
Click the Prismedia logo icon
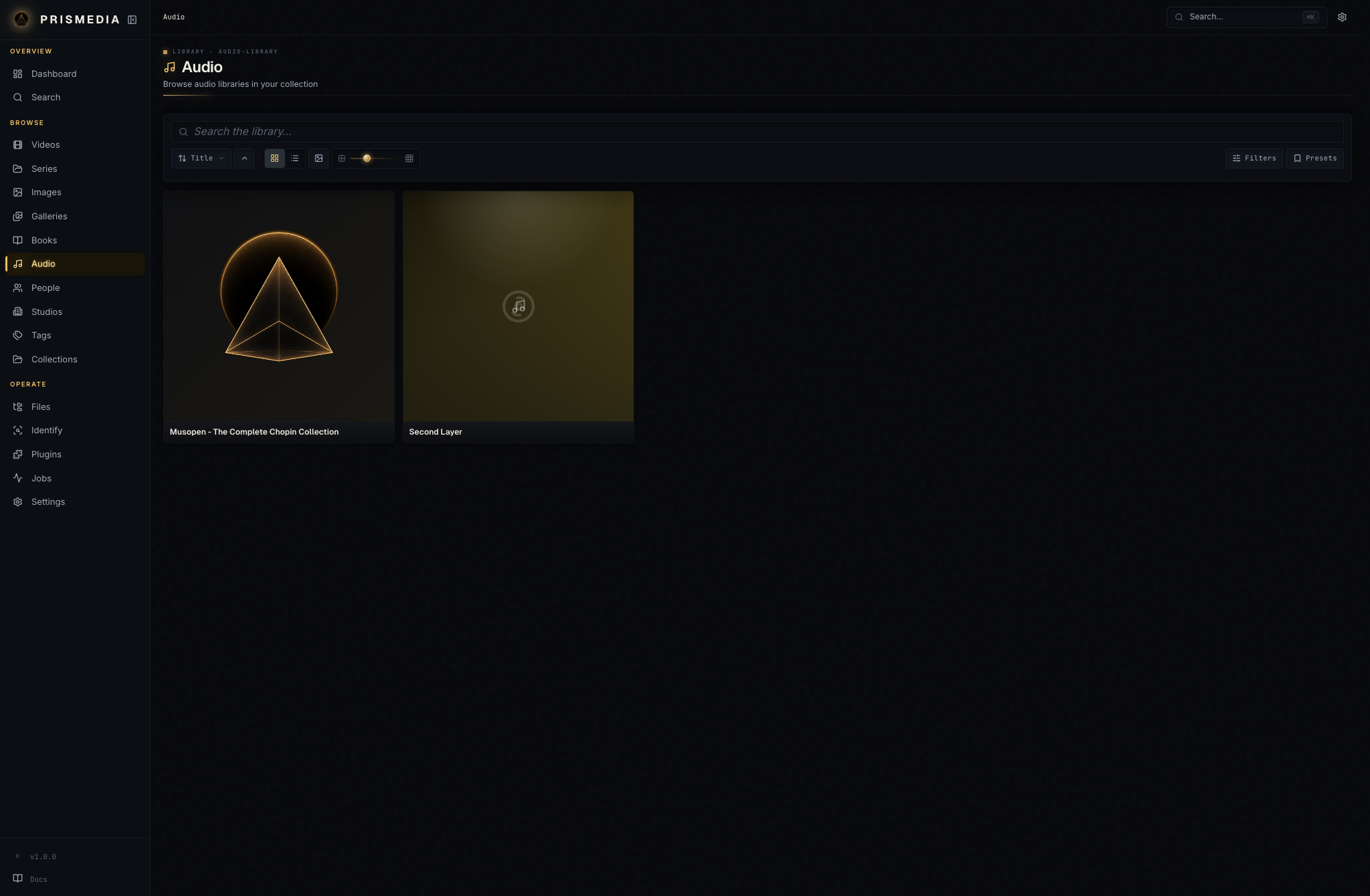click(x=21, y=19)
